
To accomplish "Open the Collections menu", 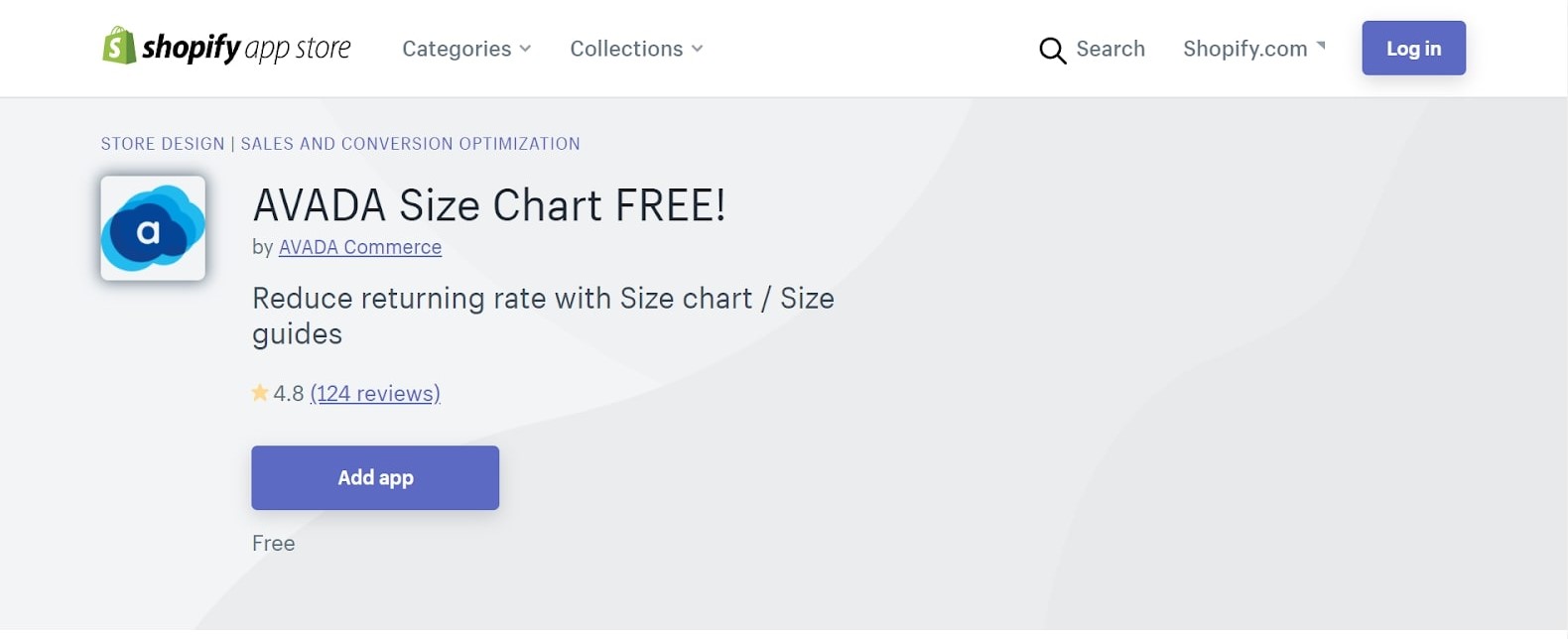I will click(x=626, y=49).
